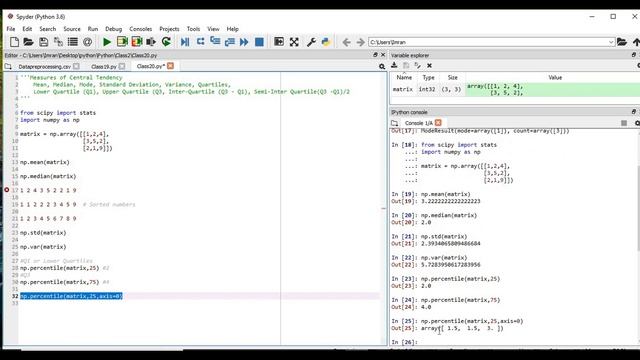Browse editor tabs icon left of tabs

8,66
